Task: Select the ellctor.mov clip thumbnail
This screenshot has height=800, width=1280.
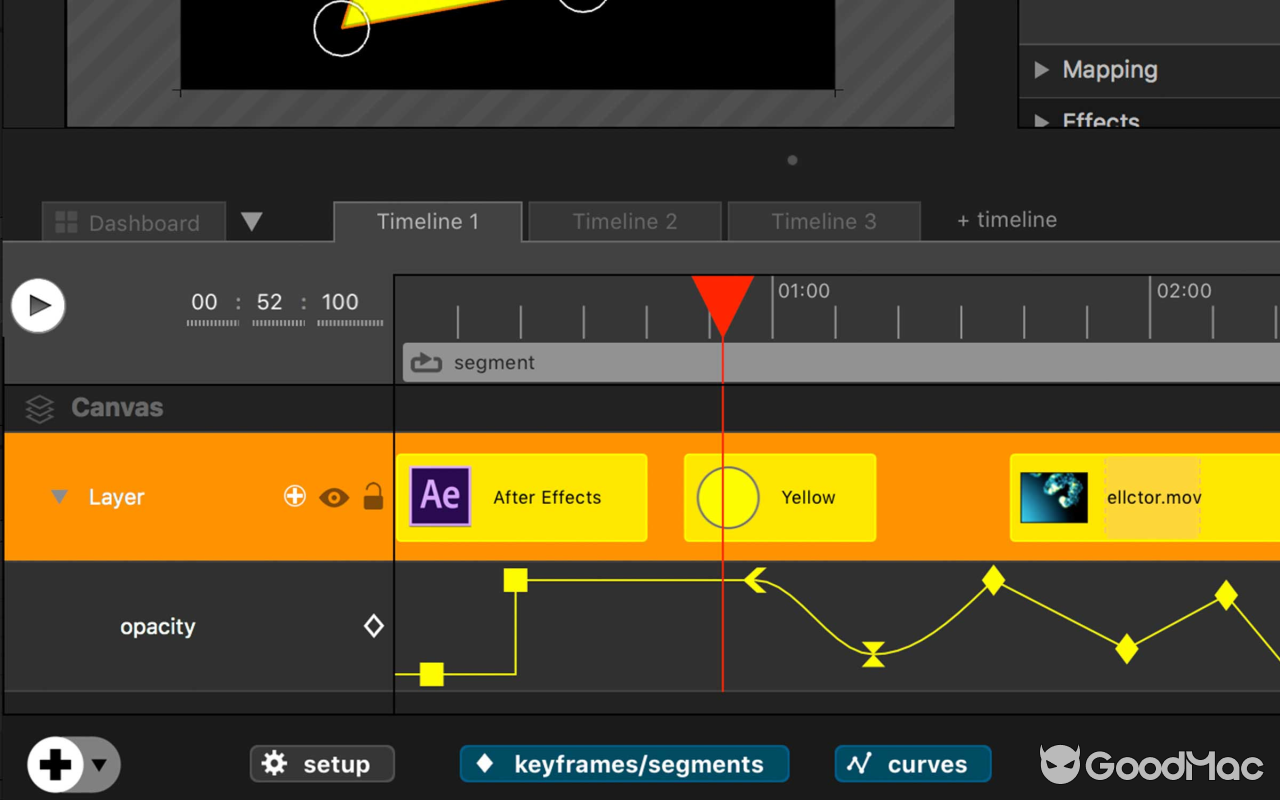Action: click(1053, 498)
